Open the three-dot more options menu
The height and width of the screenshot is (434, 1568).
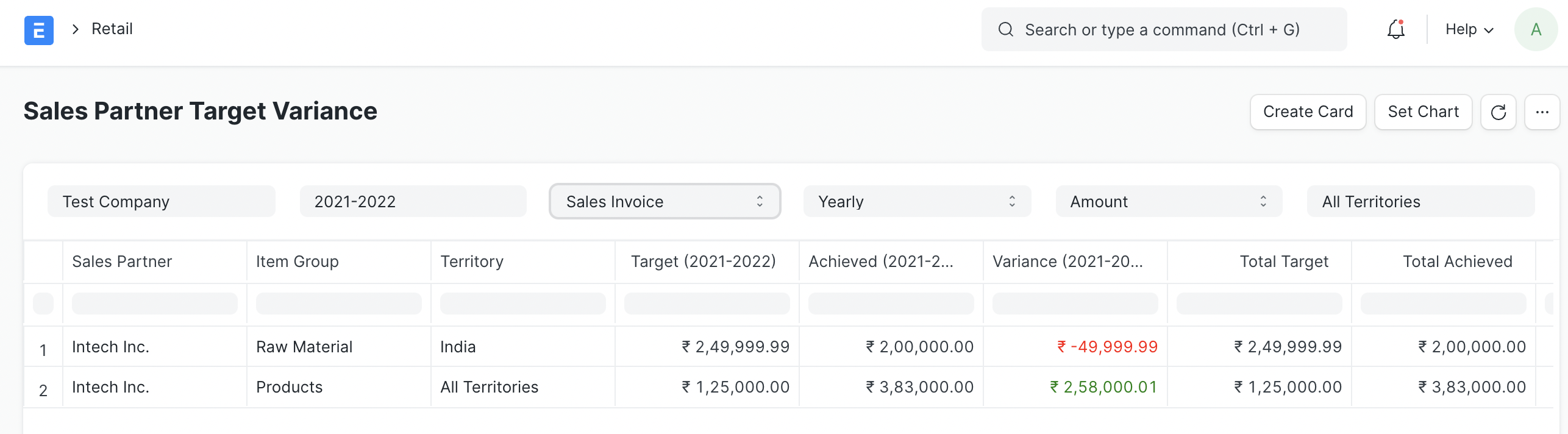1542,112
